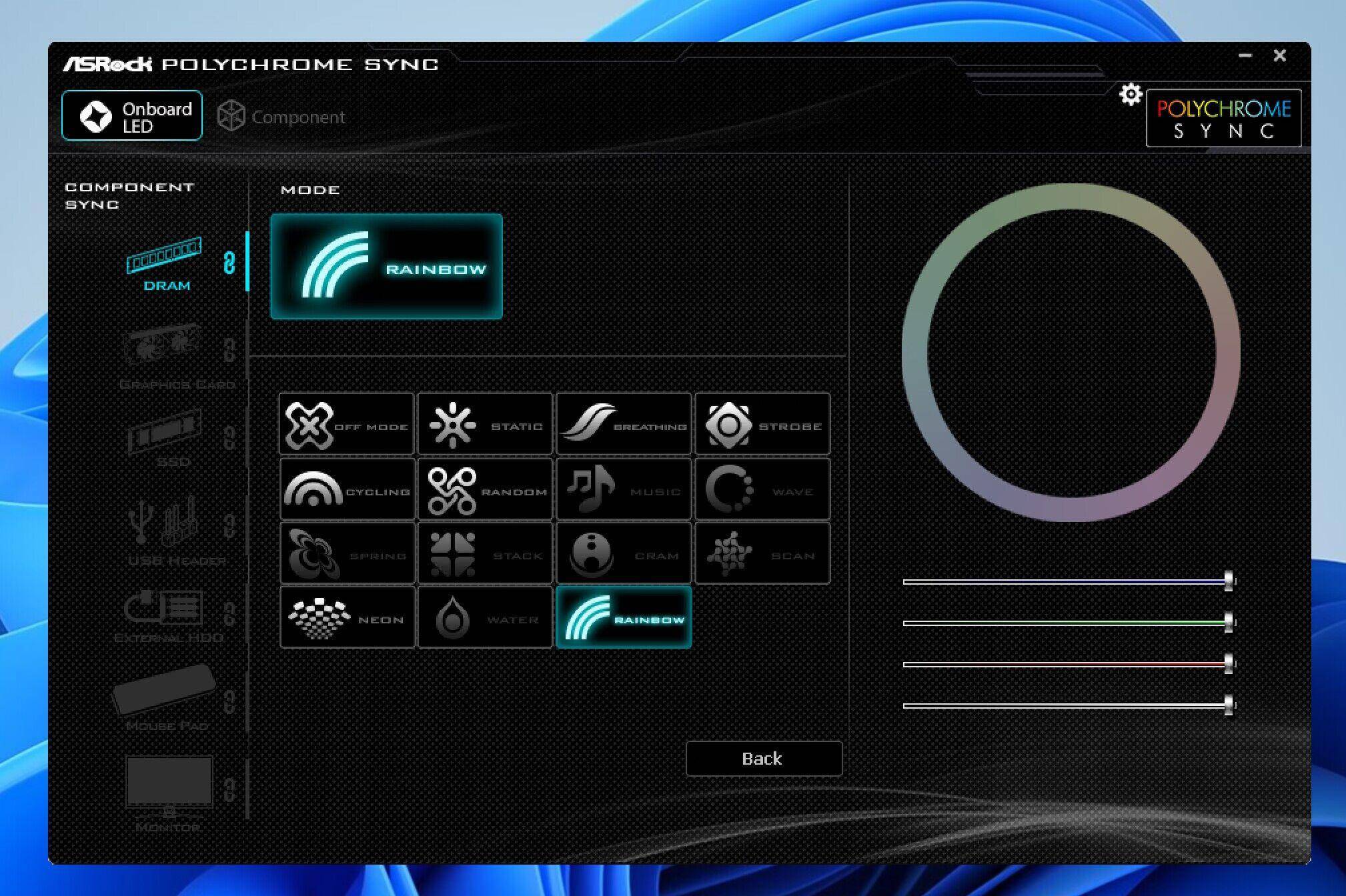Click the Polychrome Sync logo button
1346x896 pixels.
[x=1224, y=118]
